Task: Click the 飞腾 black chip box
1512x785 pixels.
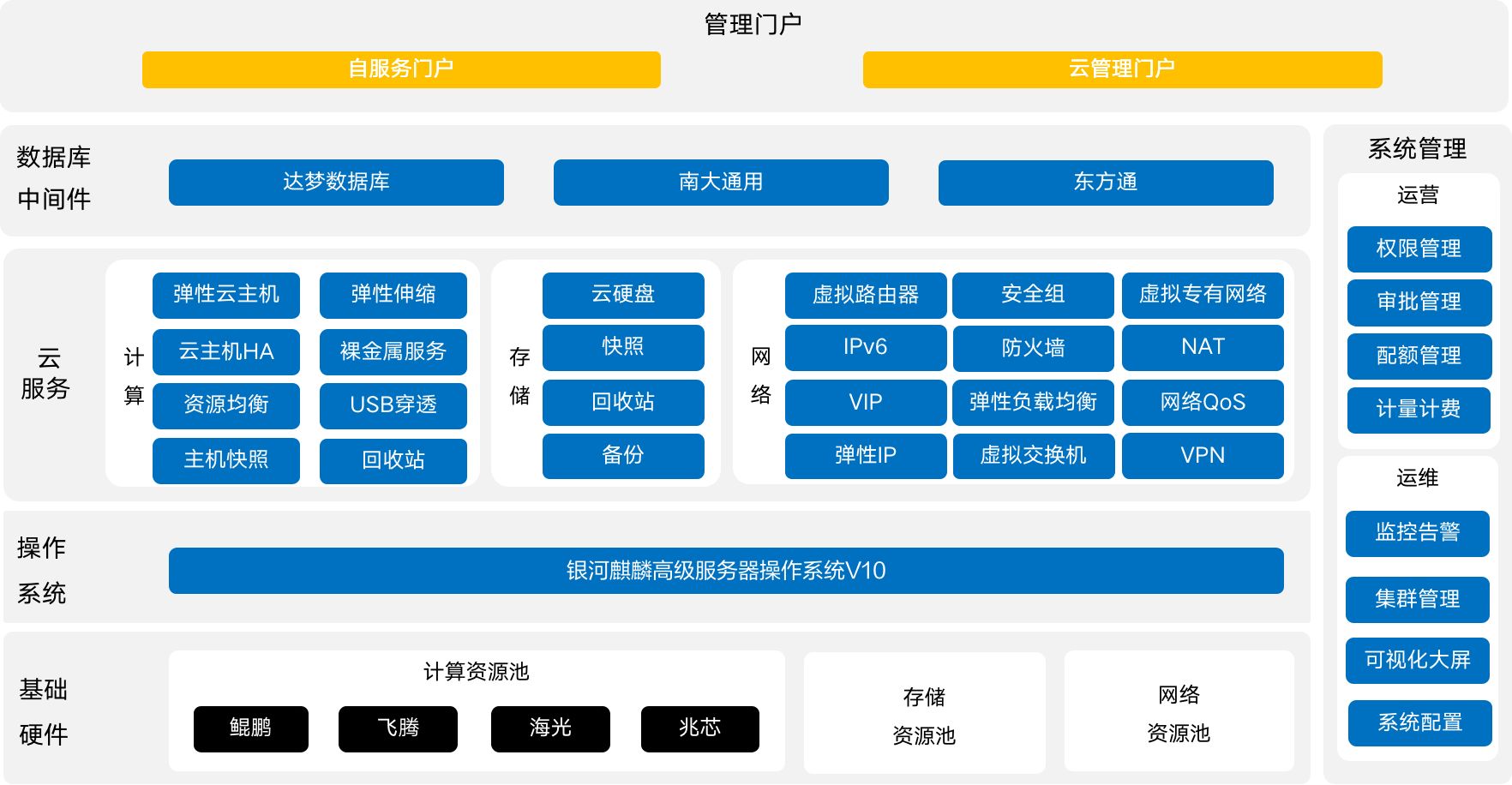Action: [x=398, y=729]
